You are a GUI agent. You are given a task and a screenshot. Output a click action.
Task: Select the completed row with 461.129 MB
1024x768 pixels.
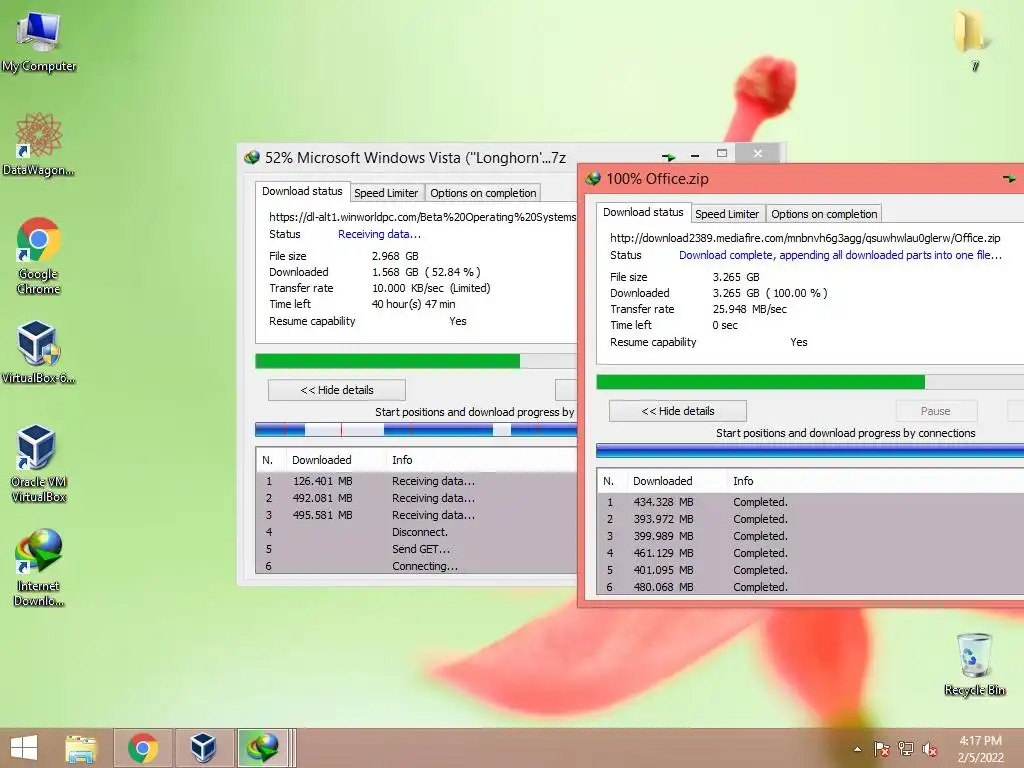[x=811, y=553]
